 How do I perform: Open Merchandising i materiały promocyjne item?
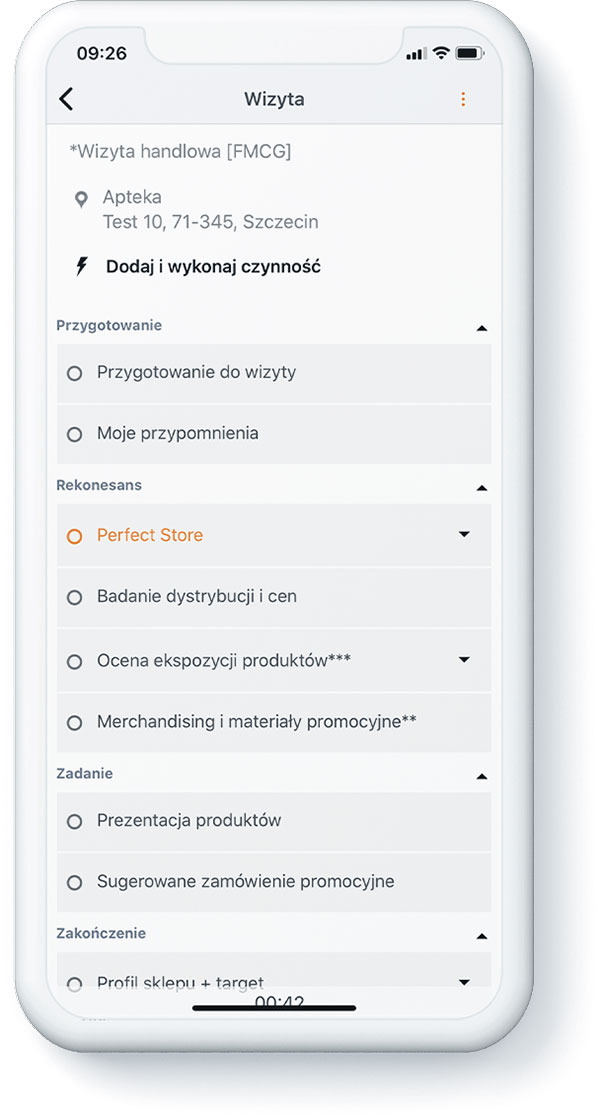pyautogui.click(x=274, y=722)
